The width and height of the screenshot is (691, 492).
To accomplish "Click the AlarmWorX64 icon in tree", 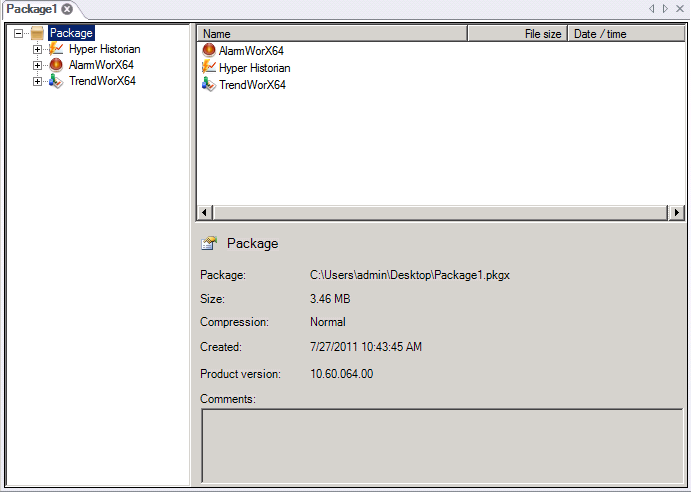I will (x=56, y=65).
